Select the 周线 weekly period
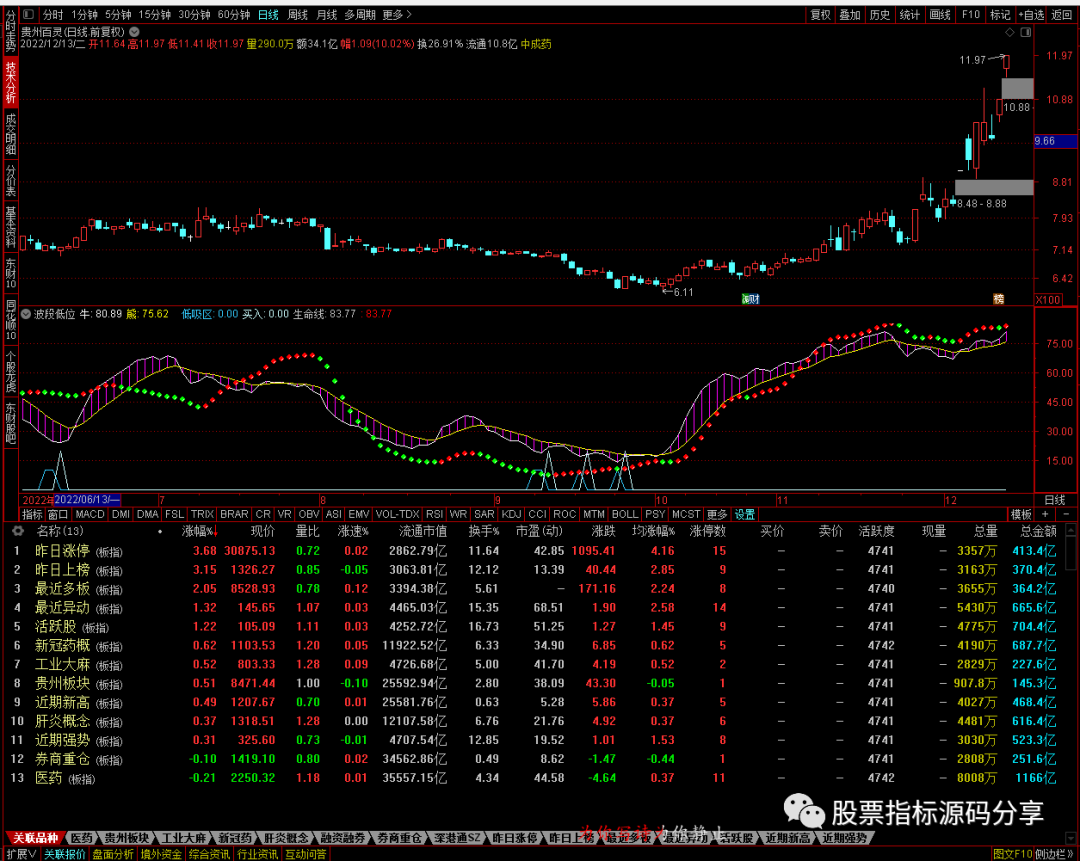 [x=297, y=14]
